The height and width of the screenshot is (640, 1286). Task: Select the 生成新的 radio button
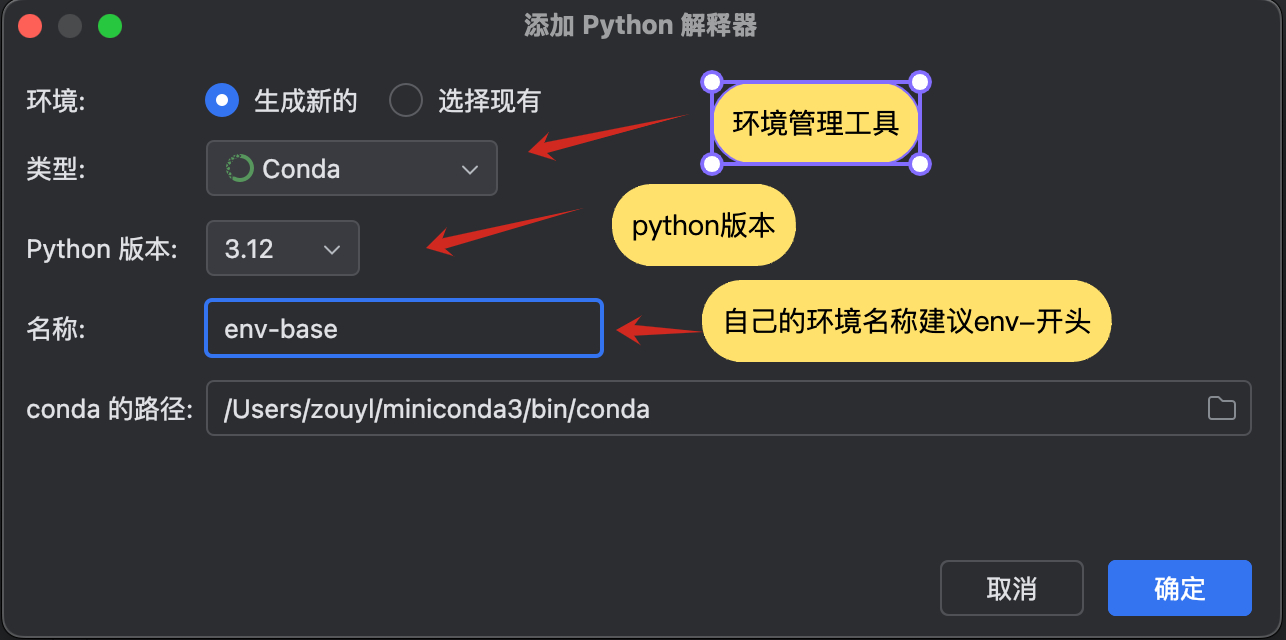pyautogui.click(x=222, y=100)
